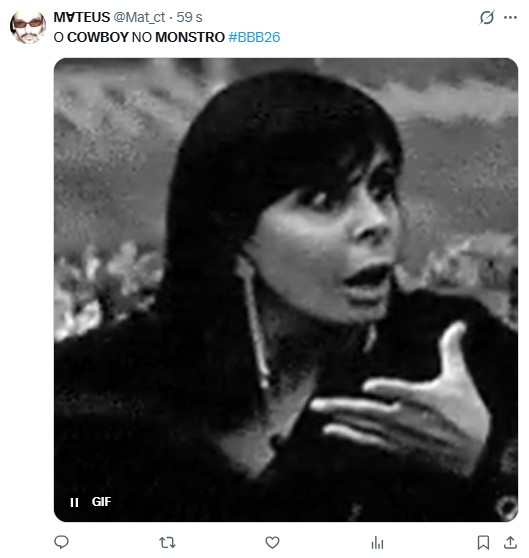The width and height of the screenshot is (529, 558).
Task: Like the post with the heart icon
Action: pos(272,542)
